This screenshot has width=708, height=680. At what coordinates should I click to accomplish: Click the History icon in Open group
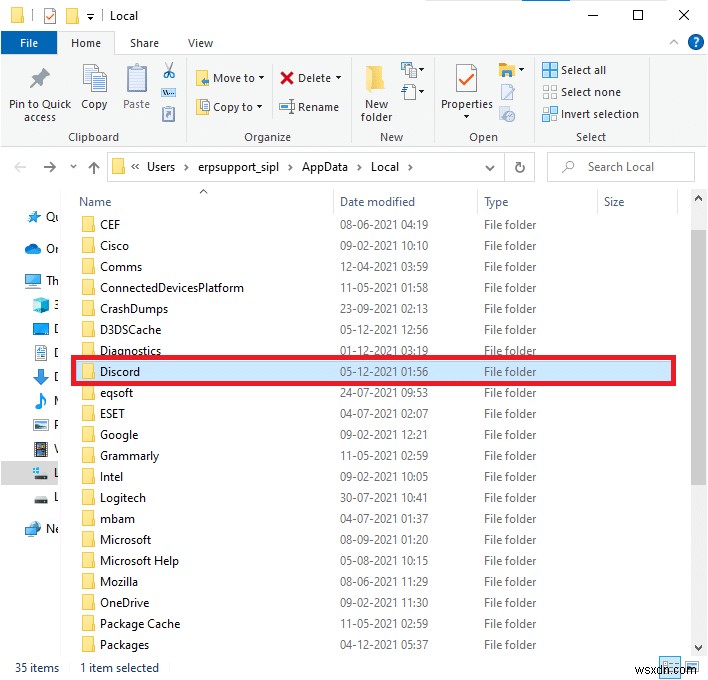pyautogui.click(x=508, y=115)
